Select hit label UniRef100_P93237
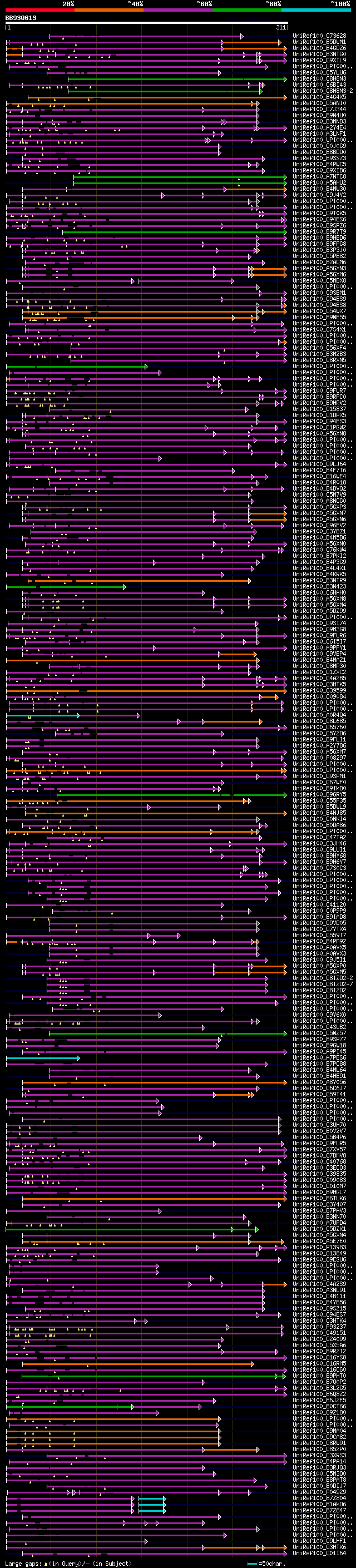 pyautogui.click(x=319, y=1327)
